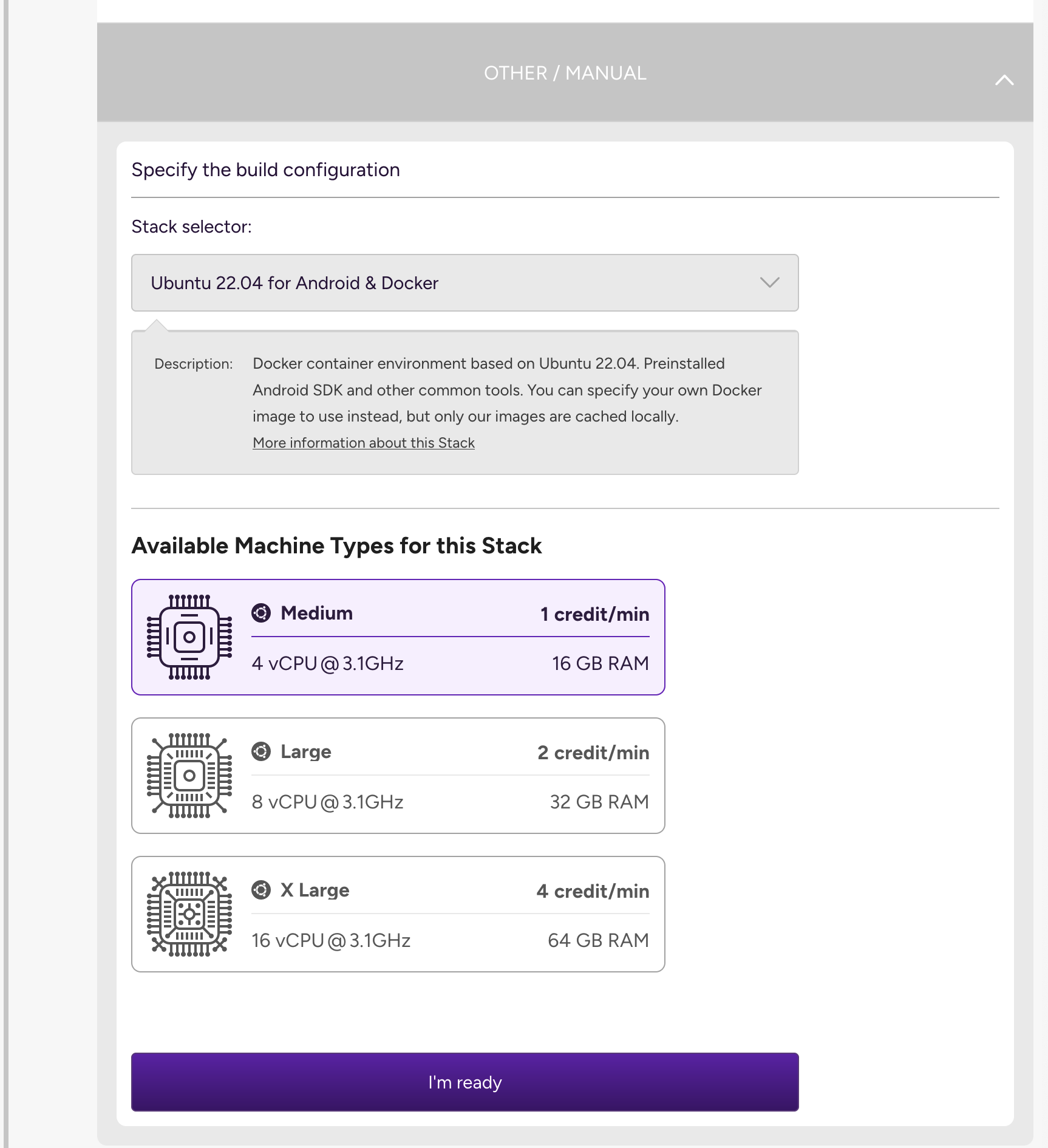Click the stack description text
This screenshot has width=1048, height=1148.
coord(506,390)
